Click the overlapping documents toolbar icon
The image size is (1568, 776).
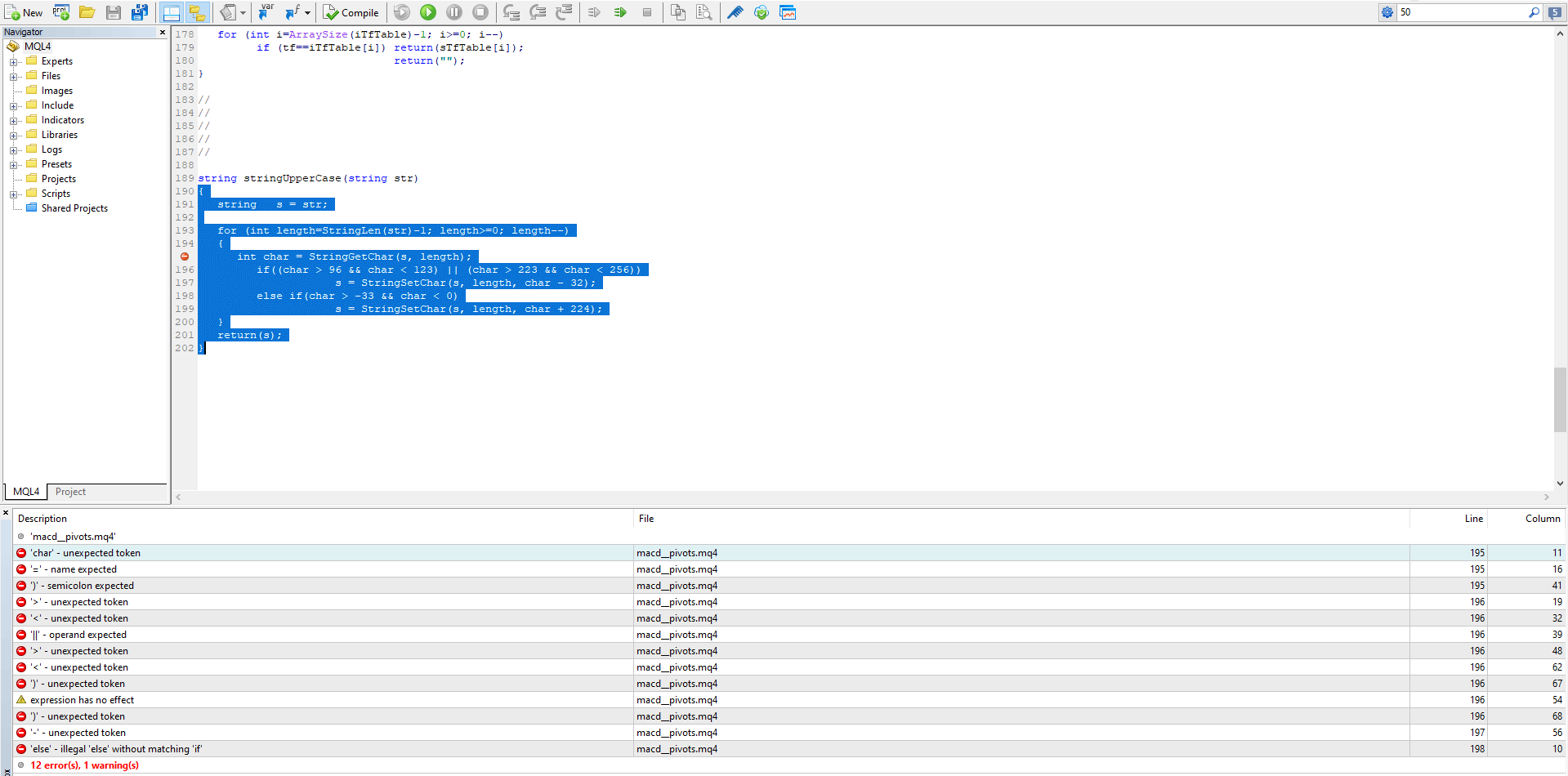pos(678,12)
